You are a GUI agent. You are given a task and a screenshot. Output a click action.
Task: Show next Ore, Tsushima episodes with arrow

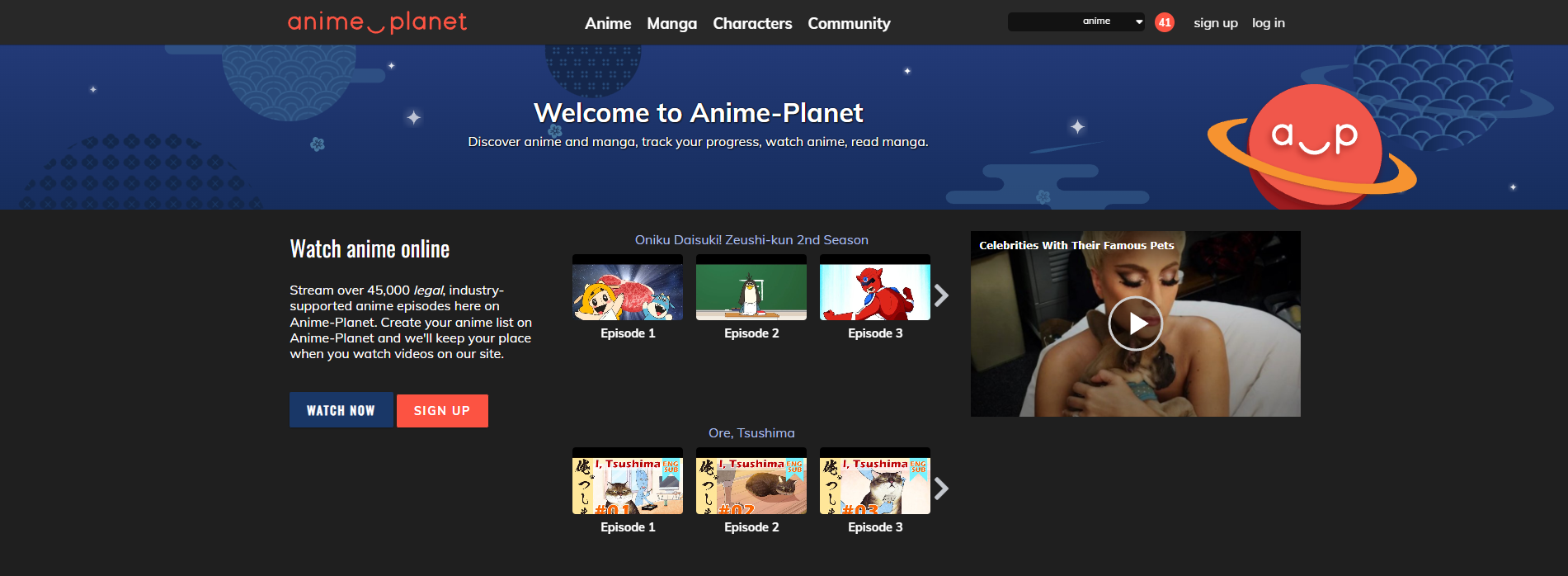coord(941,489)
